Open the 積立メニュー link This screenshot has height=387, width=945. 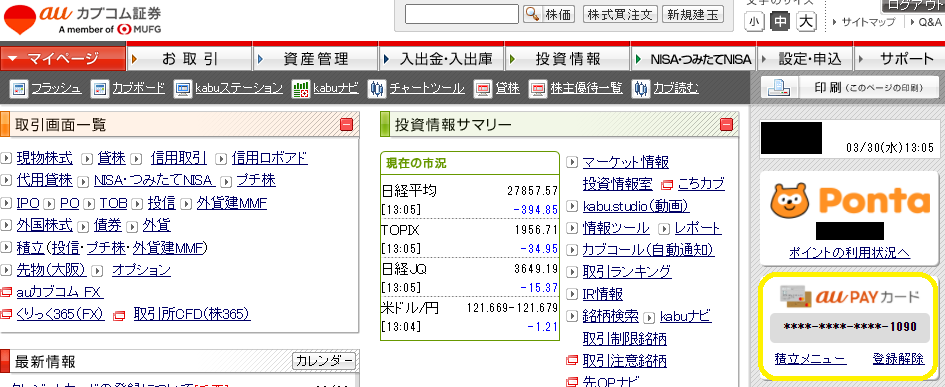click(x=810, y=359)
